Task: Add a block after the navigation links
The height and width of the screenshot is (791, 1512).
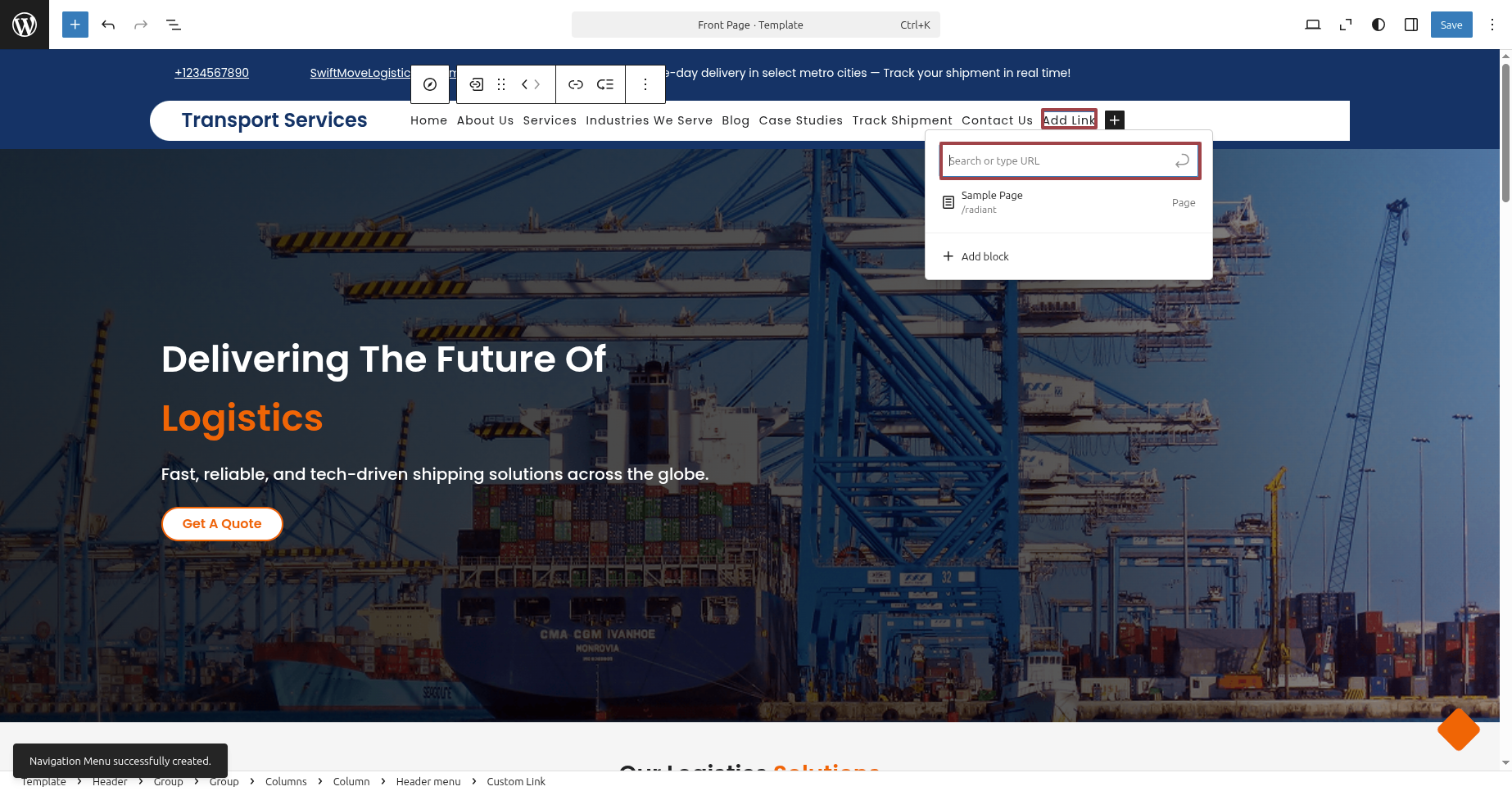Action: point(1115,120)
